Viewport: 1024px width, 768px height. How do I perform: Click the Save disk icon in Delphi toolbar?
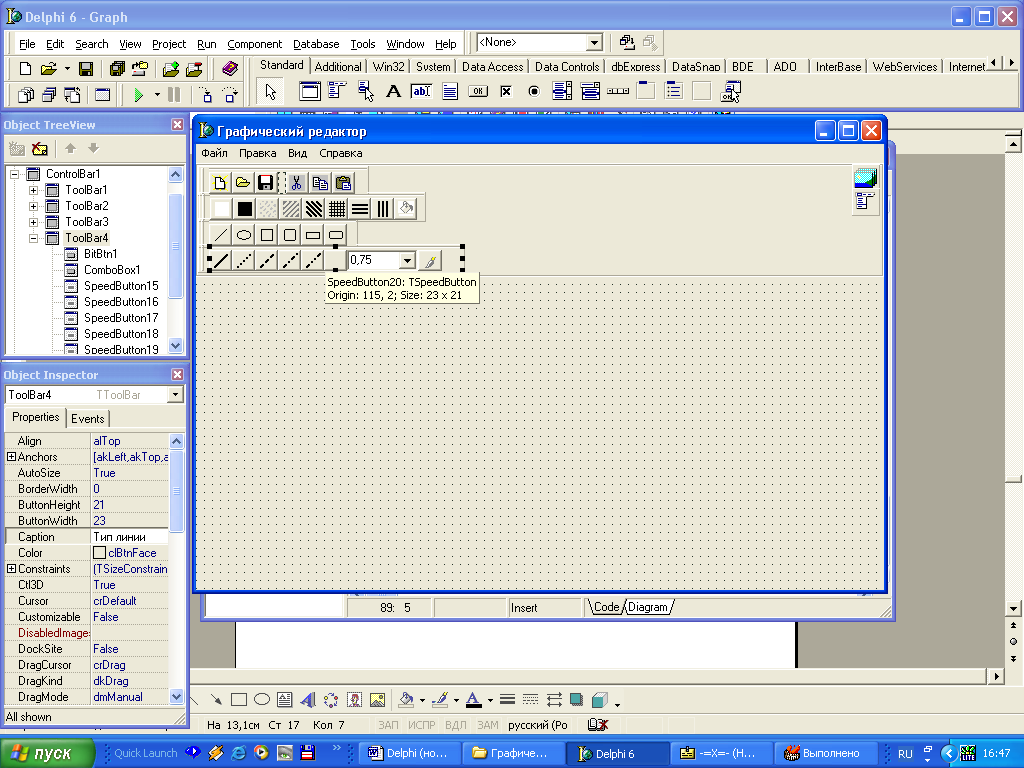click(x=86, y=69)
